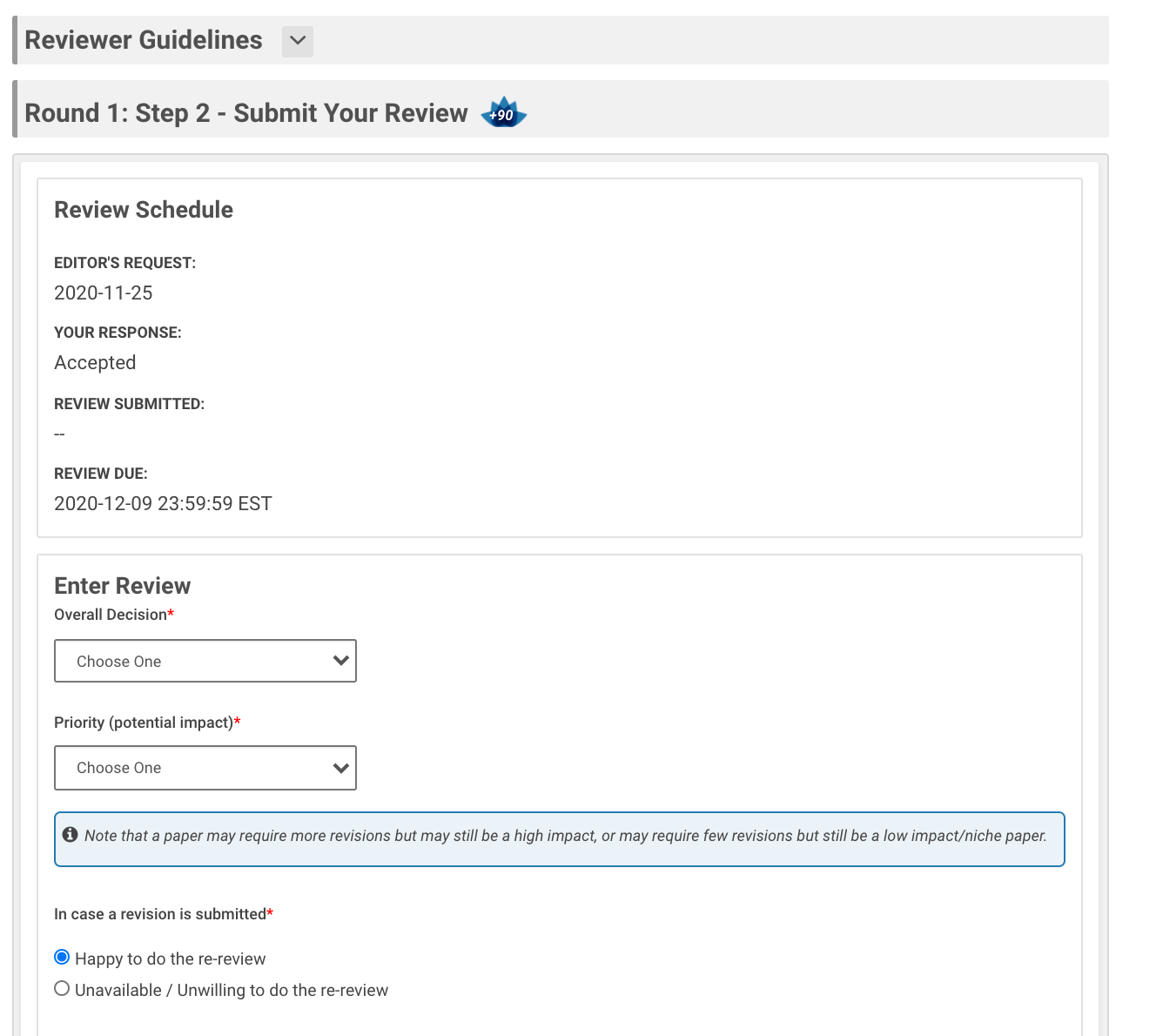Image resolution: width=1163 pixels, height=1036 pixels.
Task: Click the "Round 1: Step 2" section heading
Action: point(246,113)
